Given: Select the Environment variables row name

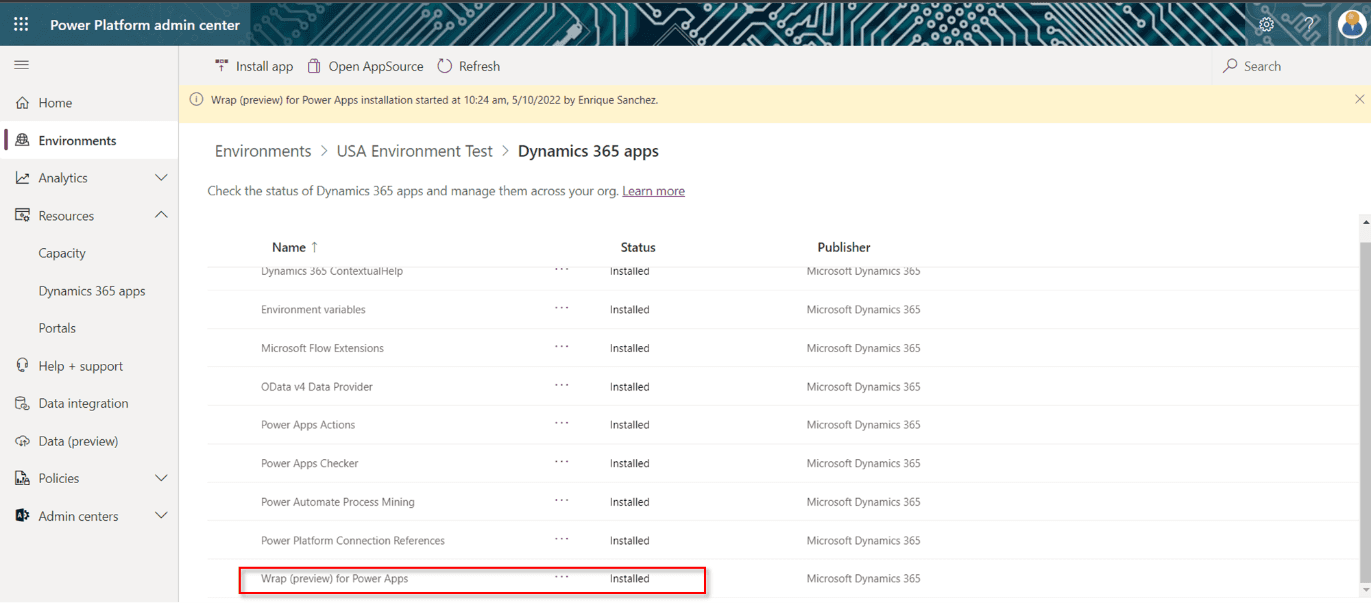Looking at the screenshot, I should click(x=313, y=310).
